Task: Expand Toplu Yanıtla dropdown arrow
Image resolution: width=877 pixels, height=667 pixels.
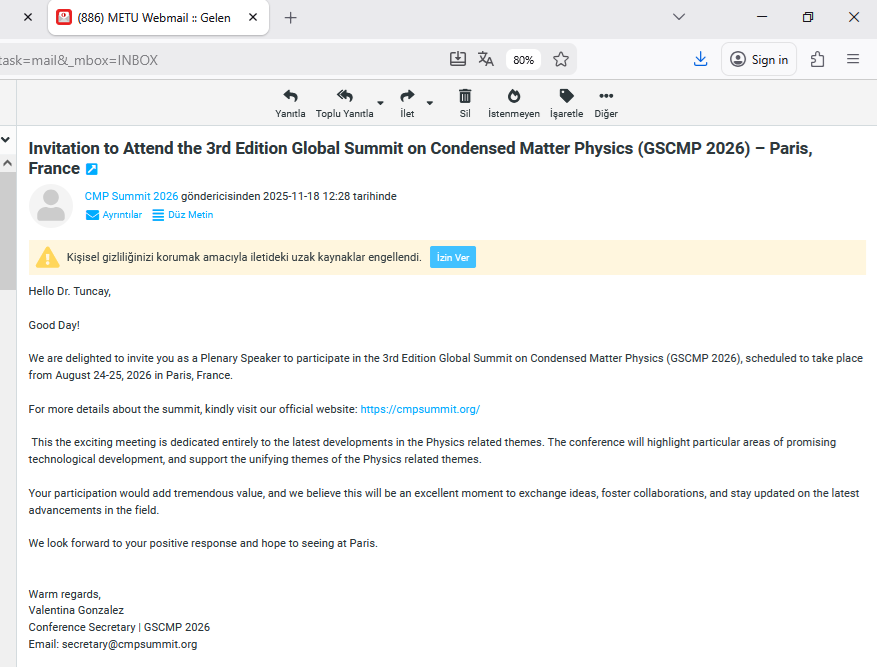Action: (x=380, y=102)
